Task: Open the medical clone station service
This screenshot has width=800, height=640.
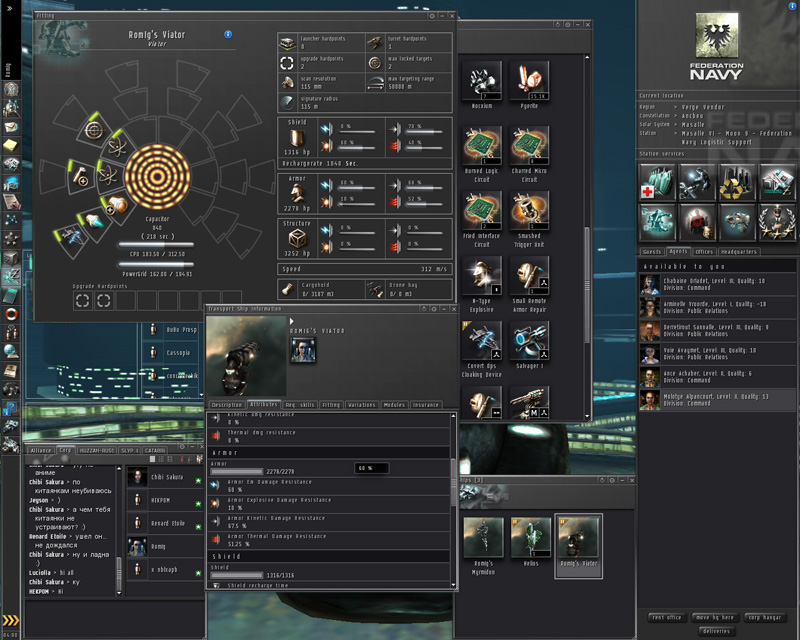Action: pos(657,182)
